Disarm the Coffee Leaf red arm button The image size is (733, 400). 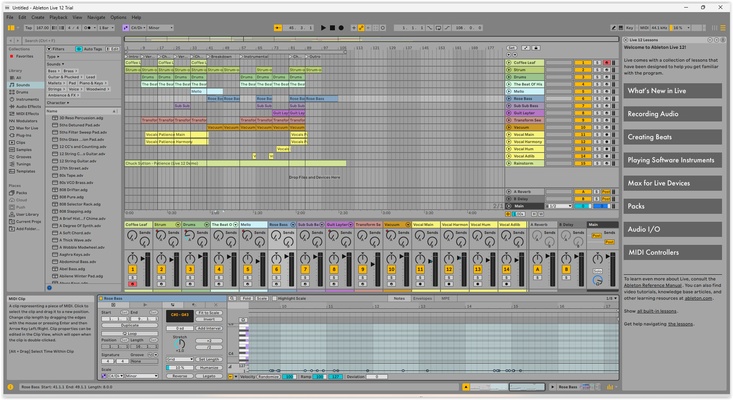click(x=607, y=63)
